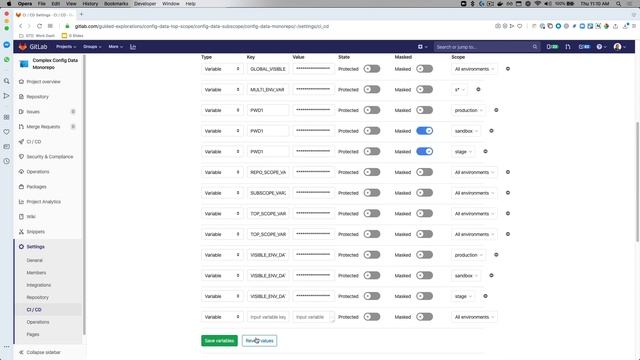This screenshot has height=360, width=640.
Task: Click the Input variable key field
Action: [268, 317]
